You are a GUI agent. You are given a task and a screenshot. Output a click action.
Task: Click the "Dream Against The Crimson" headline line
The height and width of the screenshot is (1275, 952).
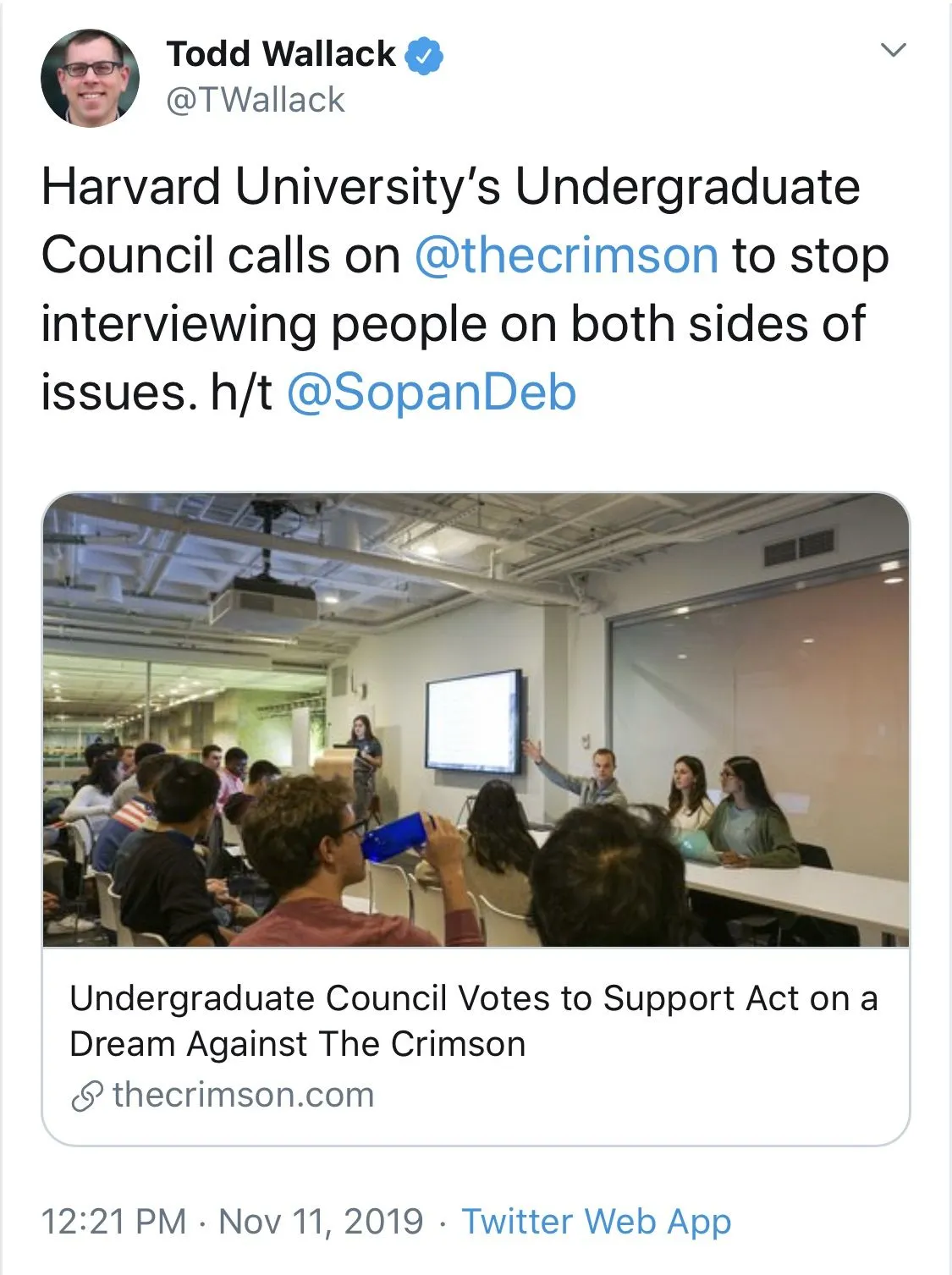(x=298, y=1044)
